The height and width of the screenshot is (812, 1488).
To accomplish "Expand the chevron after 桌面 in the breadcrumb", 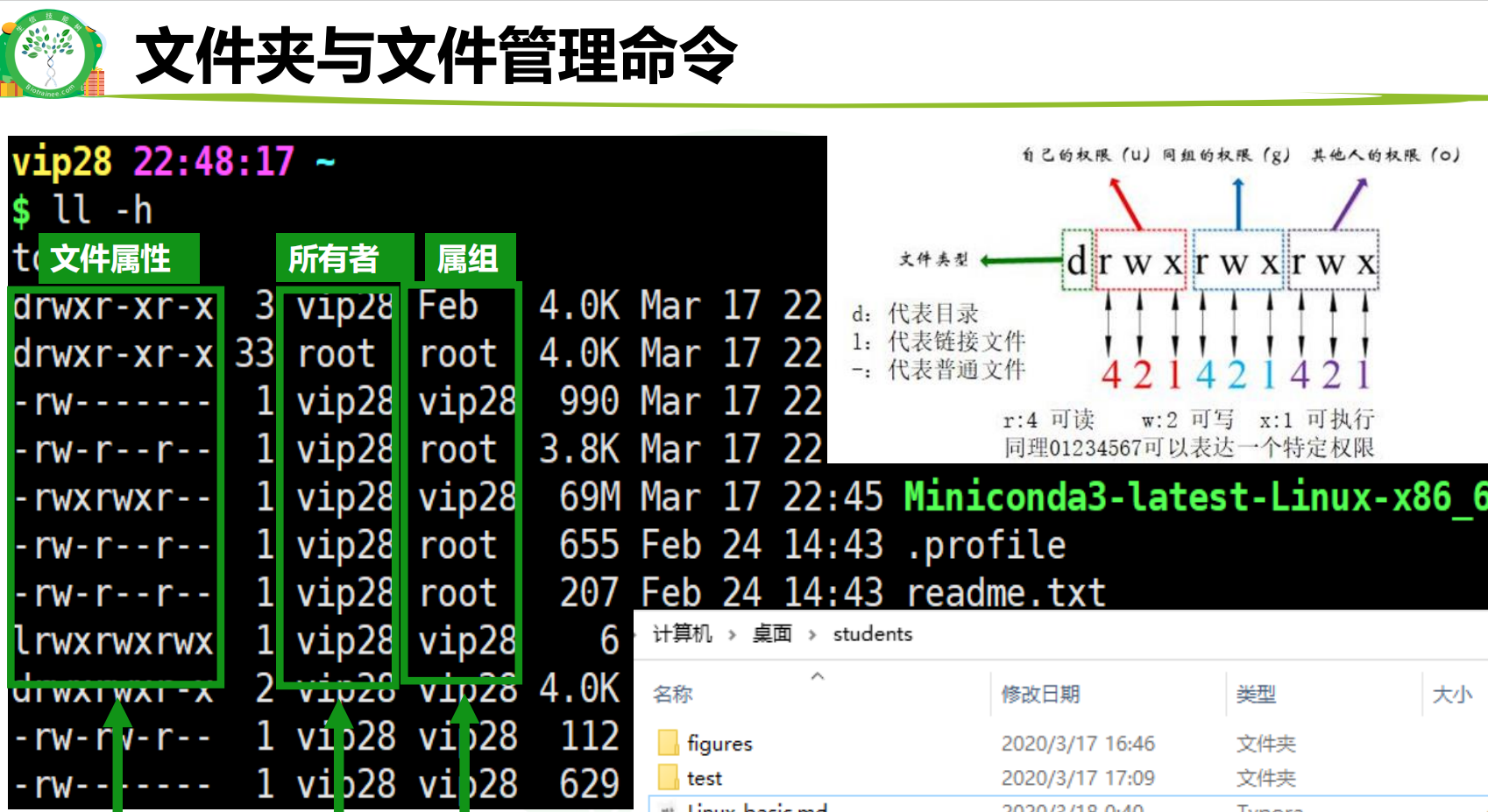I will point(812,634).
